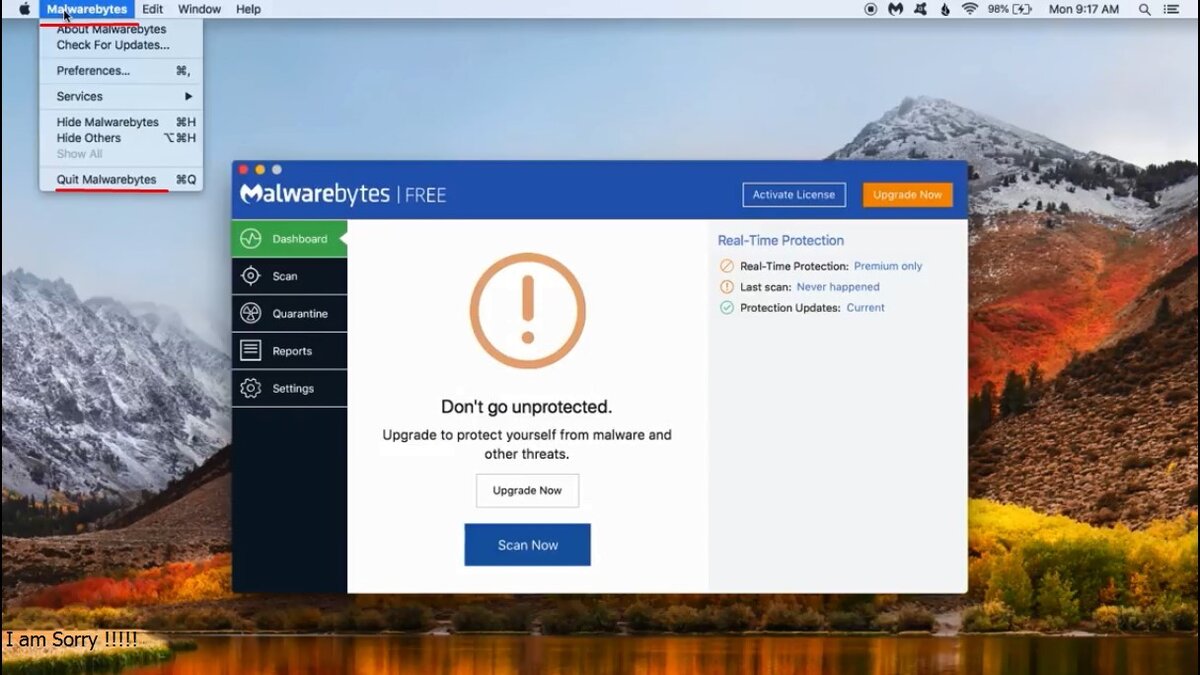
Task: Click the Protection Updates green check icon
Action: coord(727,308)
